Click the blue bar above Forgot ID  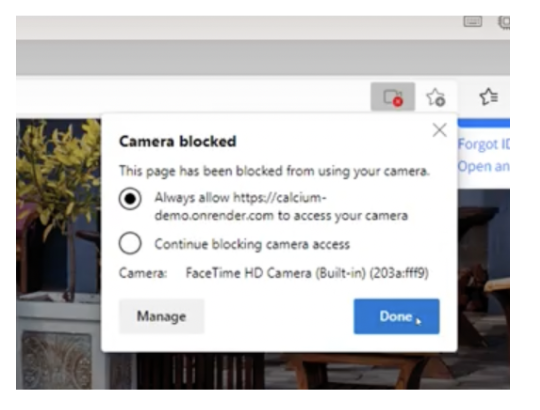(484, 123)
